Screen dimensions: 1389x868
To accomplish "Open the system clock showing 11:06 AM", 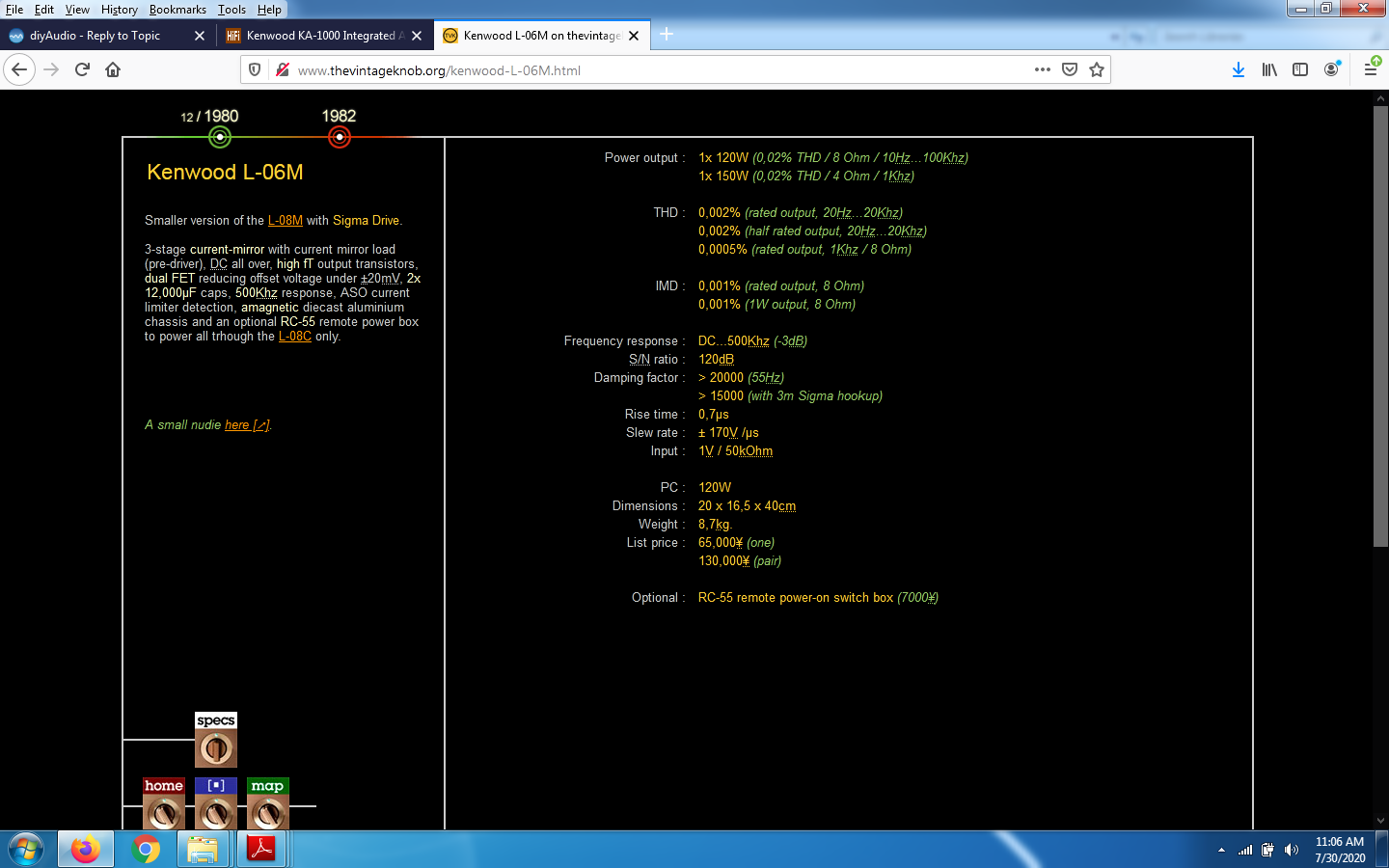I will point(1340,850).
